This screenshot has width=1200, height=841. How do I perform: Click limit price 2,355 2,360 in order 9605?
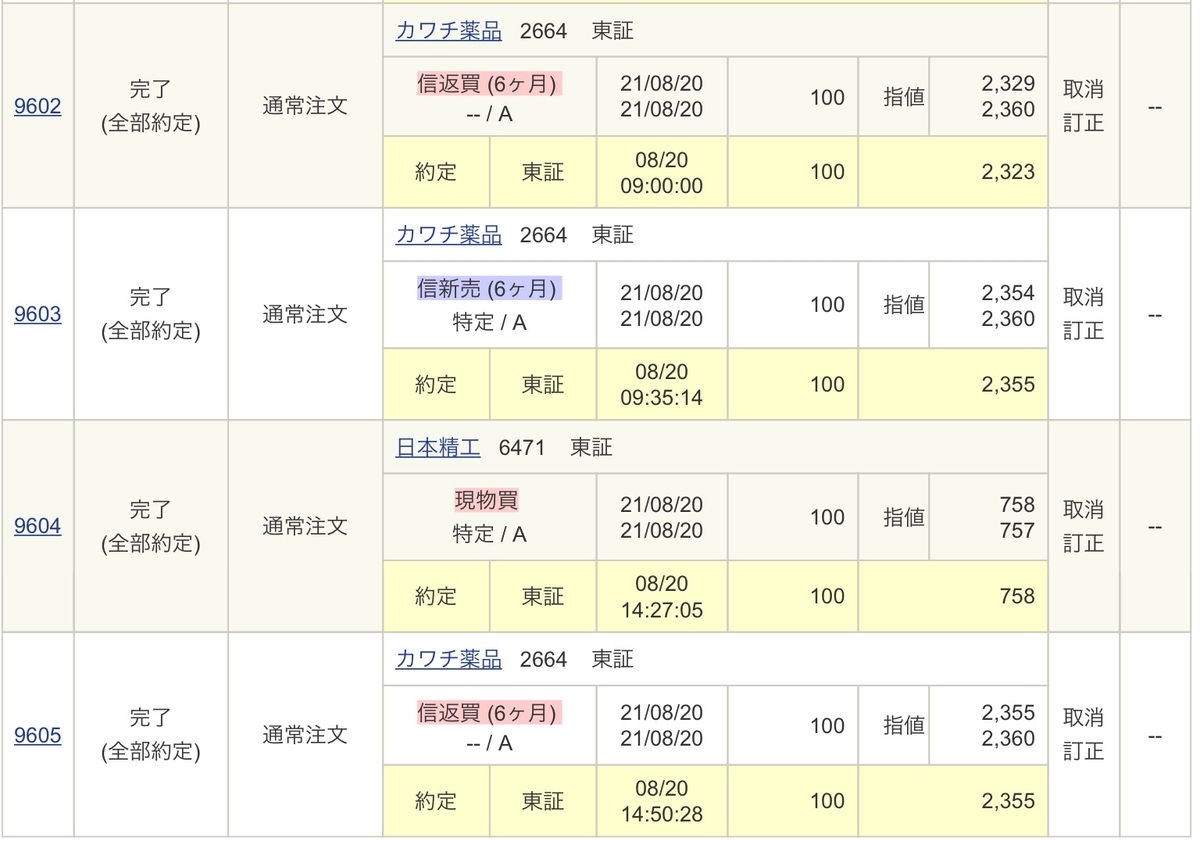pos(1008,726)
